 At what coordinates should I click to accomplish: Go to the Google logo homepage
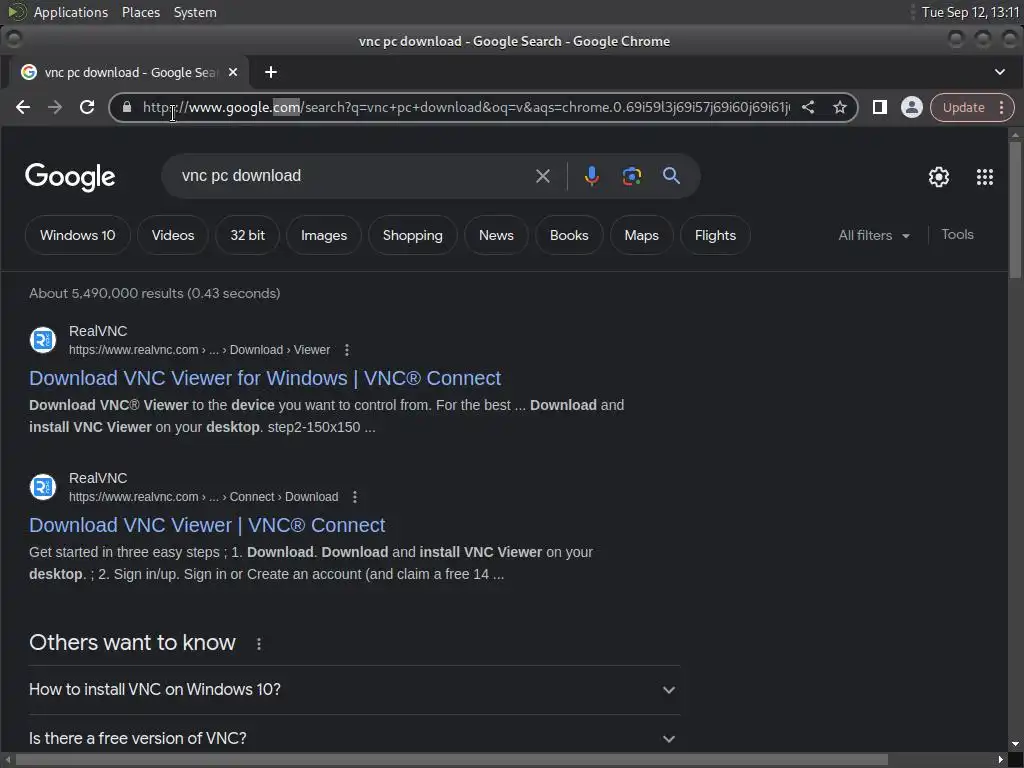click(70, 177)
